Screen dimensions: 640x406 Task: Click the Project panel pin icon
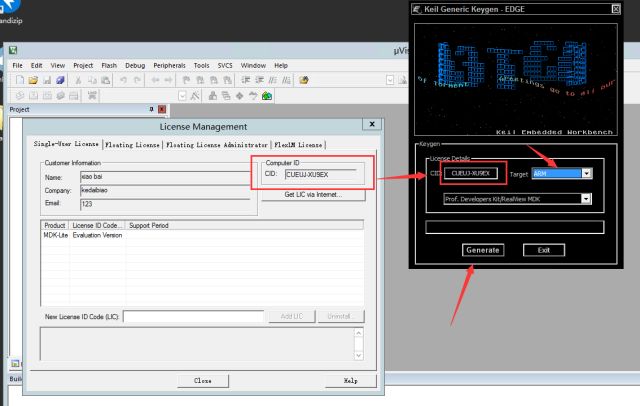[x=151, y=109]
